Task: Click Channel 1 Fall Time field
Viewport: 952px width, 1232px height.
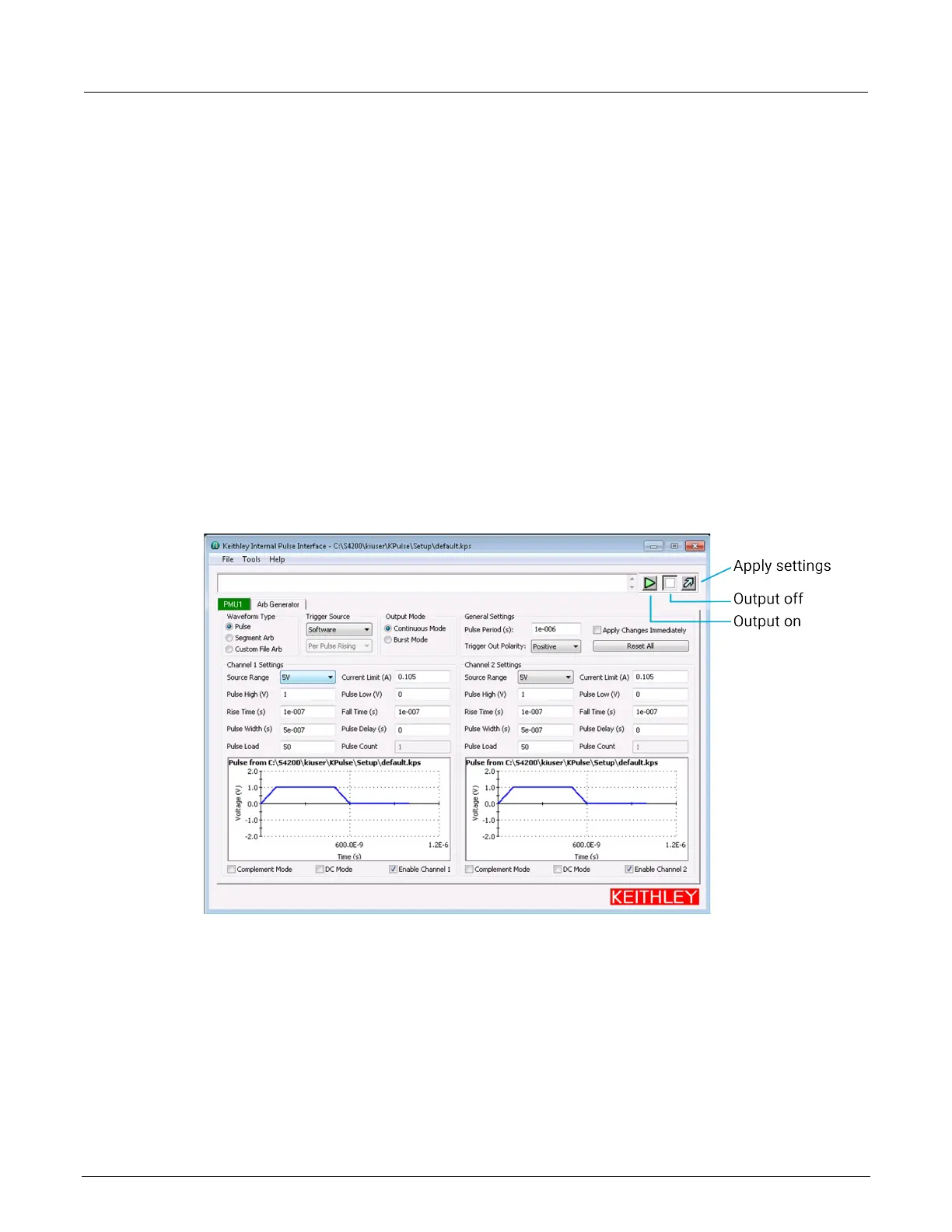Action: coord(423,712)
